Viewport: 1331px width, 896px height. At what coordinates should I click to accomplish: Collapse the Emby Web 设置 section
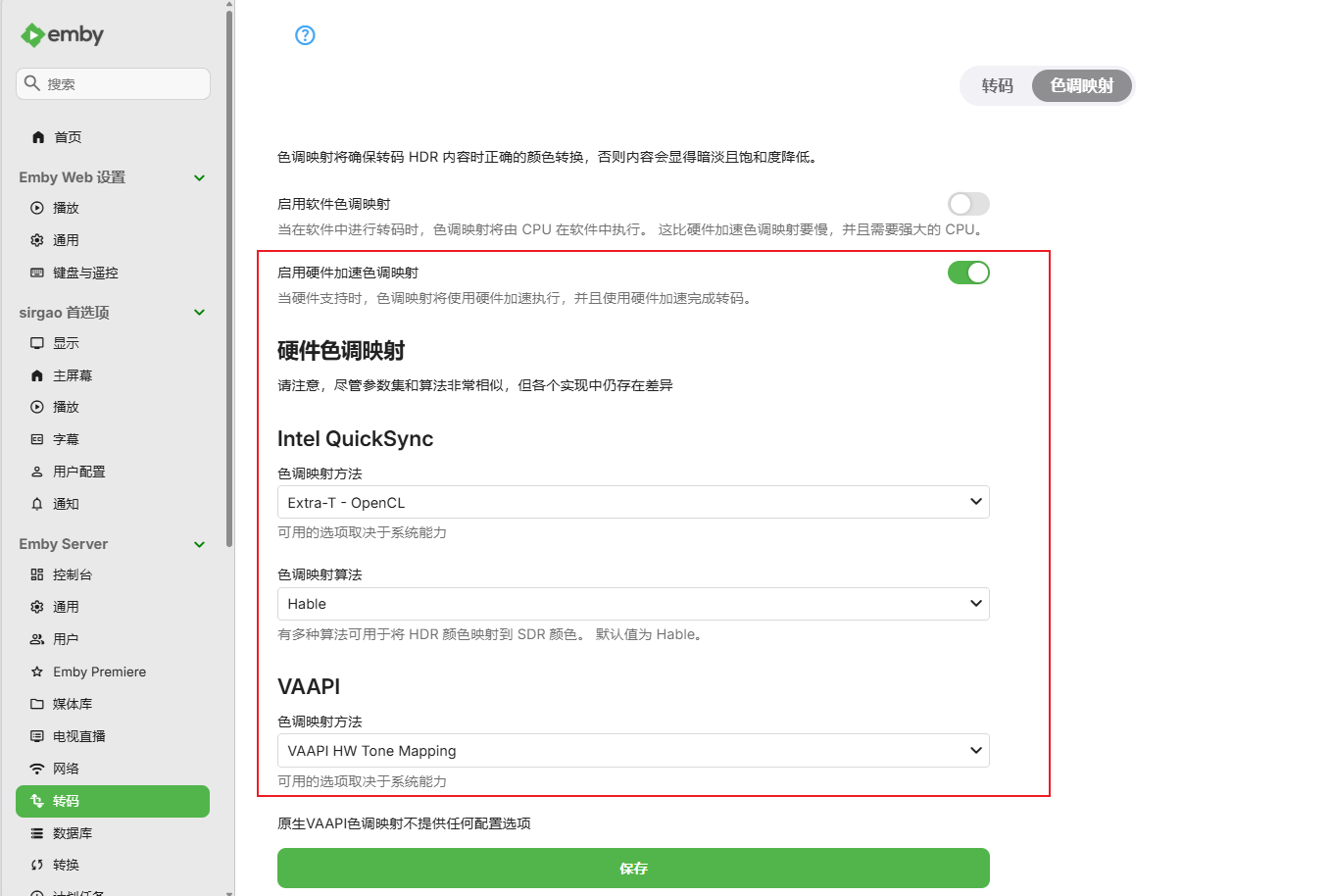click(x=199, y=177)
